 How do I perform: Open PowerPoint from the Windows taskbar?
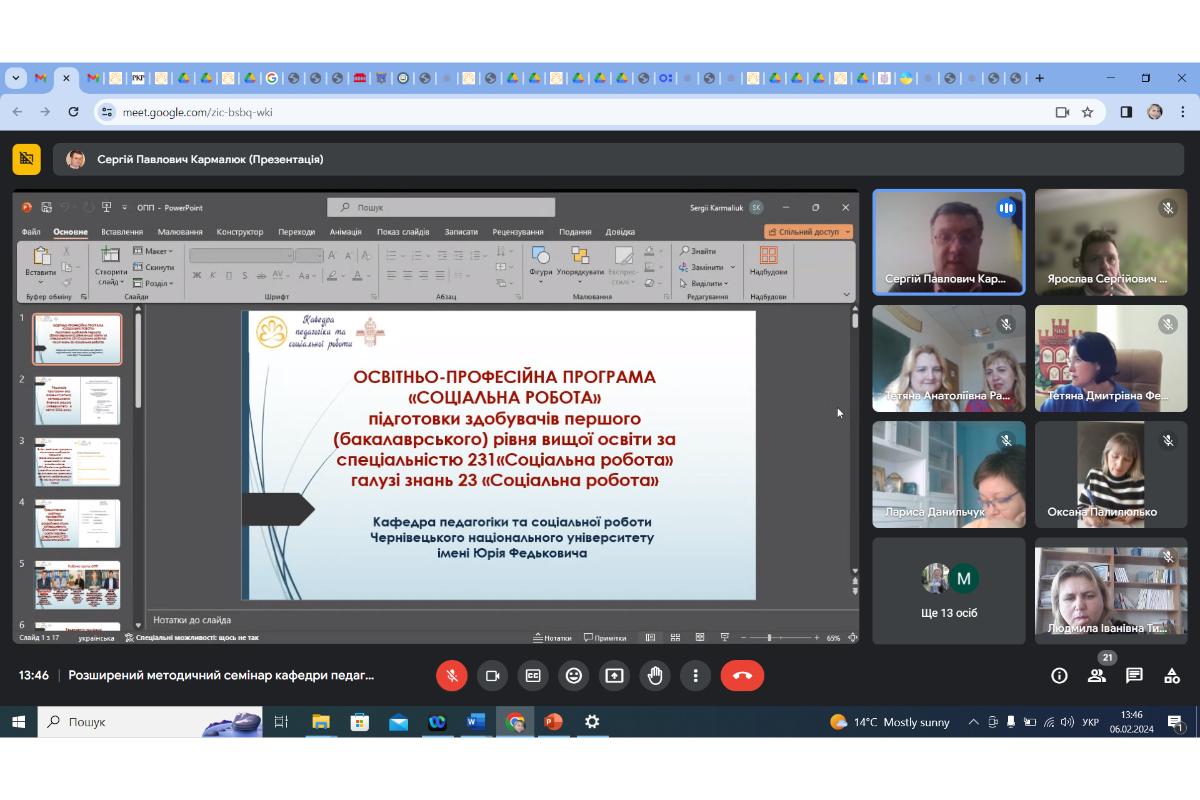(x=553, y=722)
